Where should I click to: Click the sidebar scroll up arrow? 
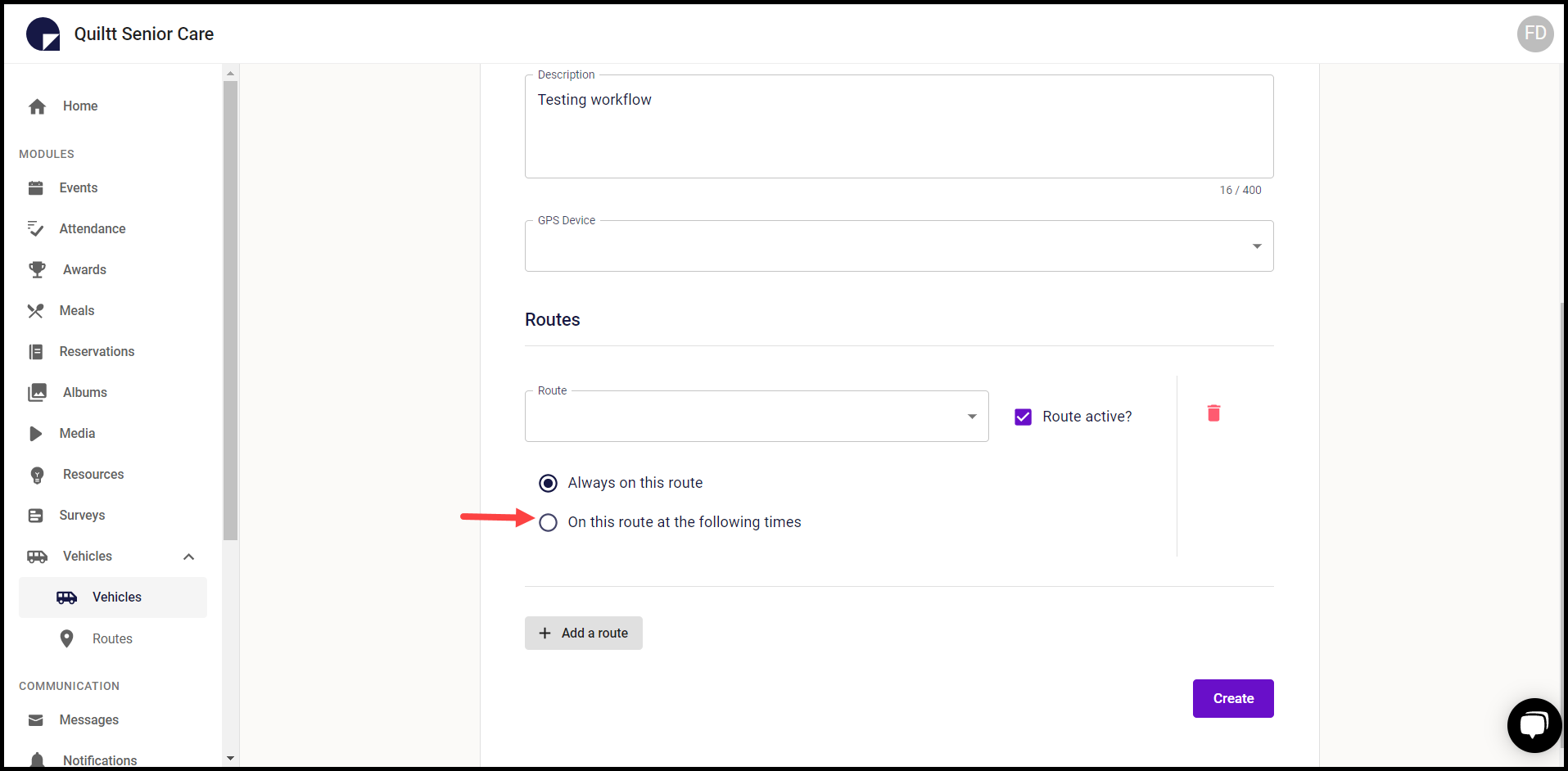tap(230, 73)
